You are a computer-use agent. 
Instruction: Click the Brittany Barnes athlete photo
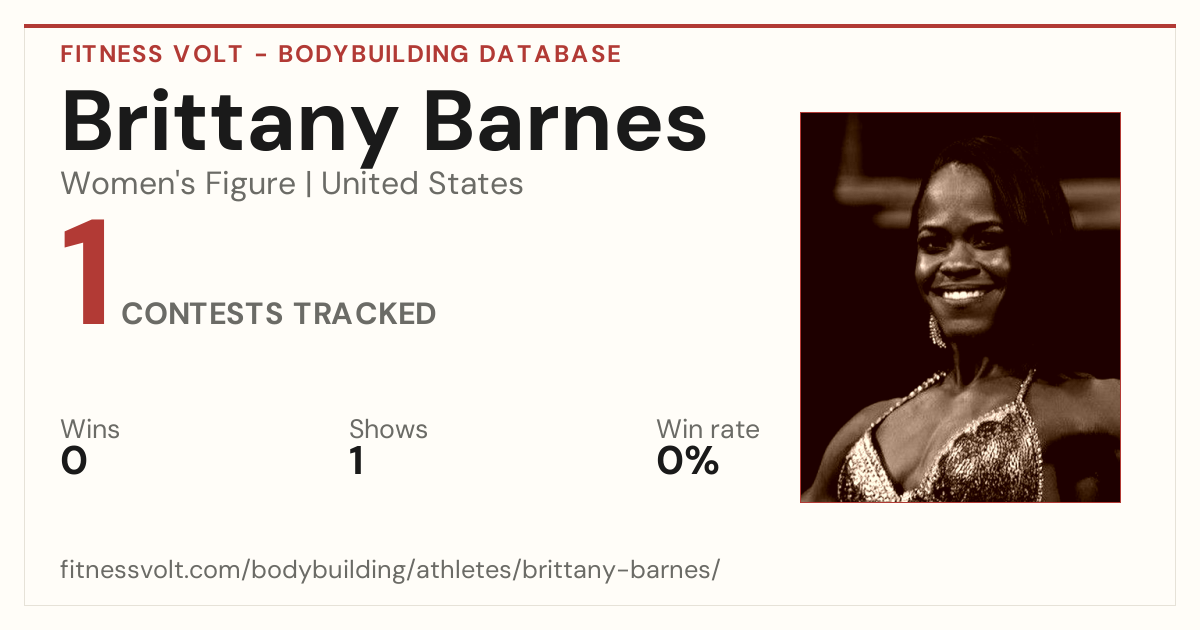coord(960,307)
